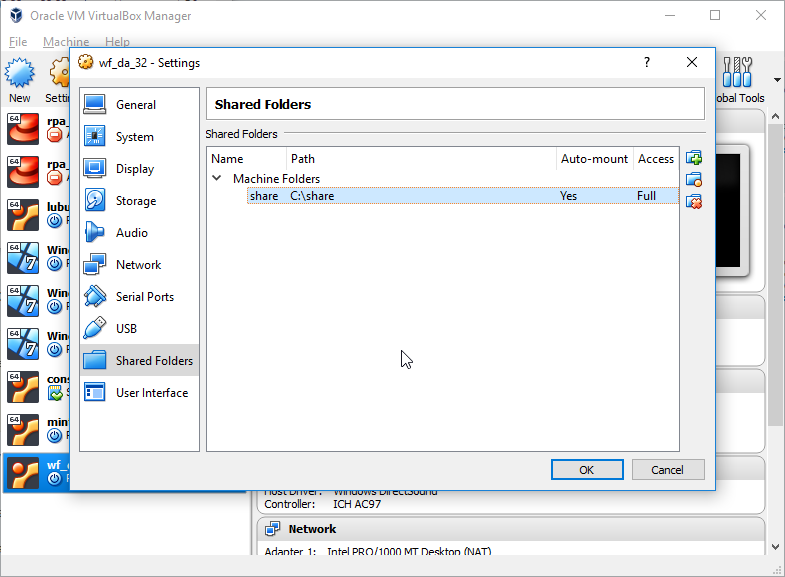This screenshot has height=577, width=785.
Task: Select the con VM in list
Action: [36, 387]
